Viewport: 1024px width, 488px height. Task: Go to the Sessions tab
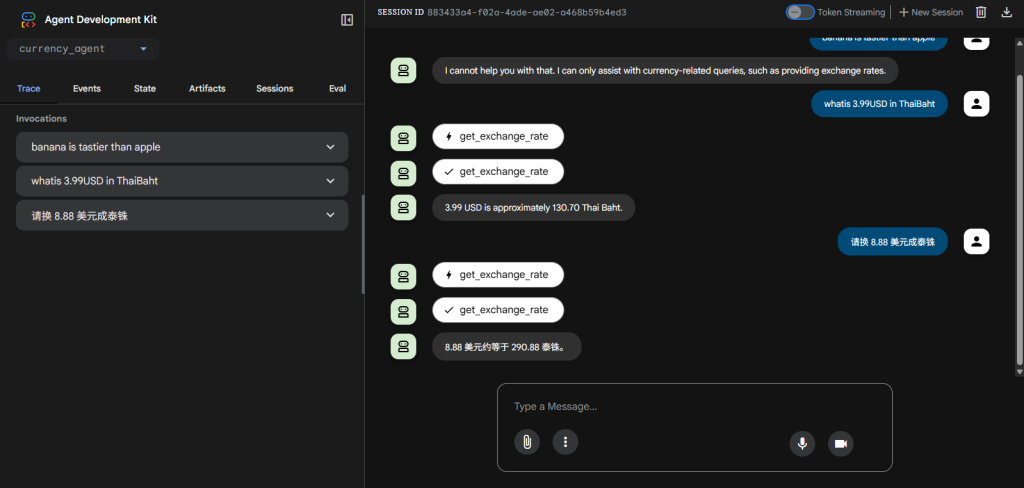pyautogui.click(x=274, y=88)
